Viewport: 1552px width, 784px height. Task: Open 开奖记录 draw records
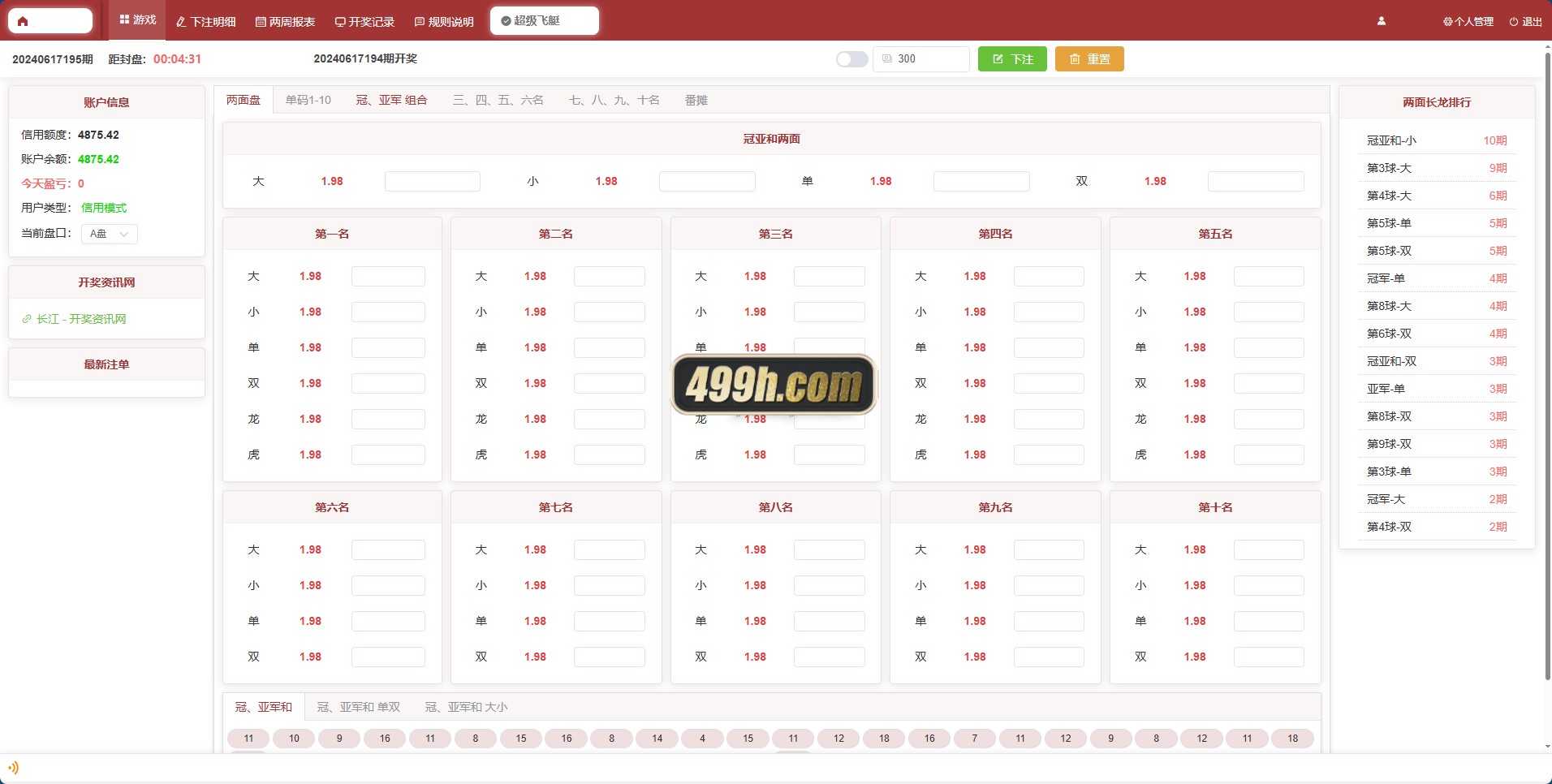pos(364,22)
